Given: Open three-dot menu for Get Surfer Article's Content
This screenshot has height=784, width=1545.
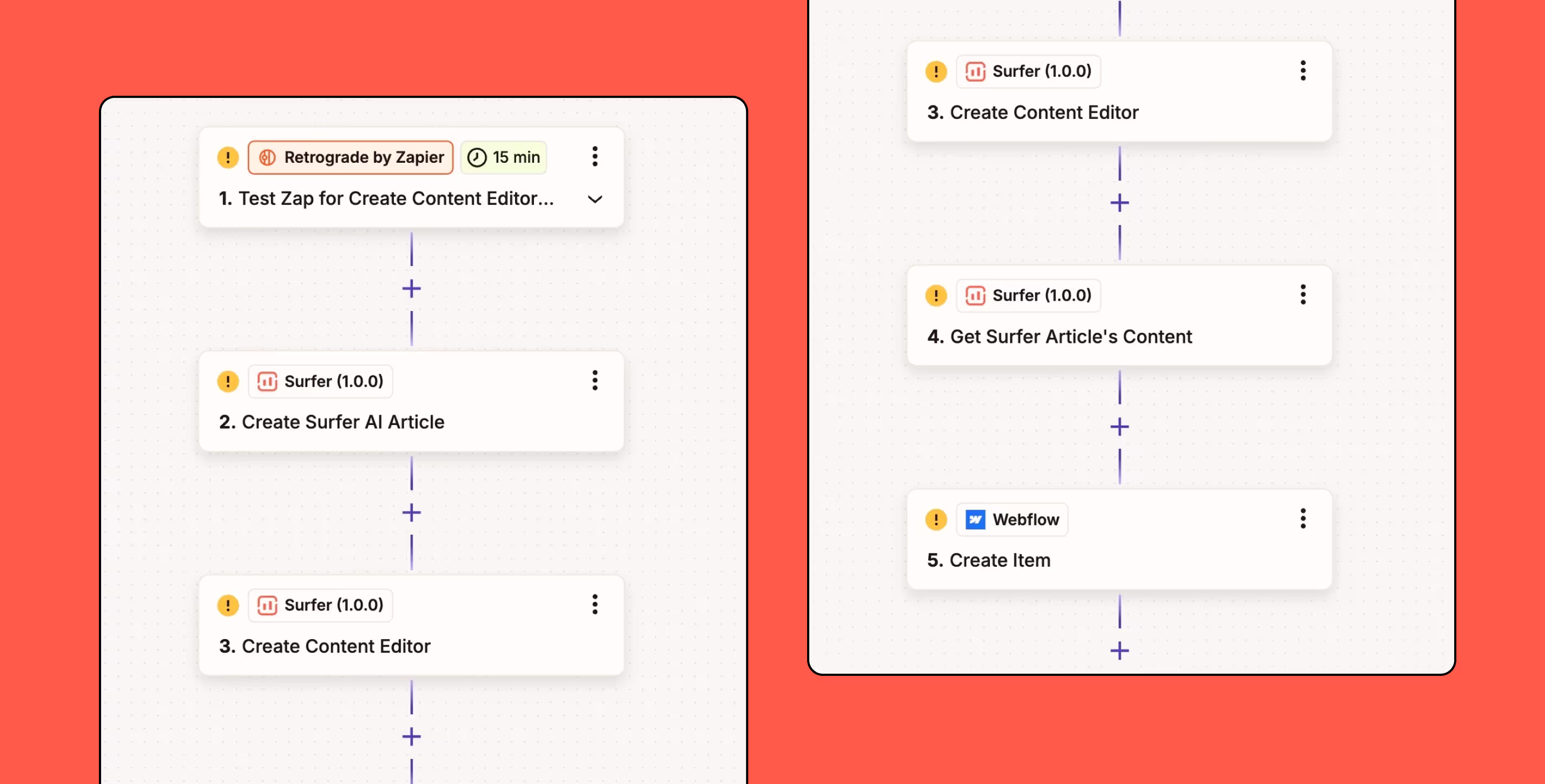Looking at the screenshot, I should (x=1303, y=295).
